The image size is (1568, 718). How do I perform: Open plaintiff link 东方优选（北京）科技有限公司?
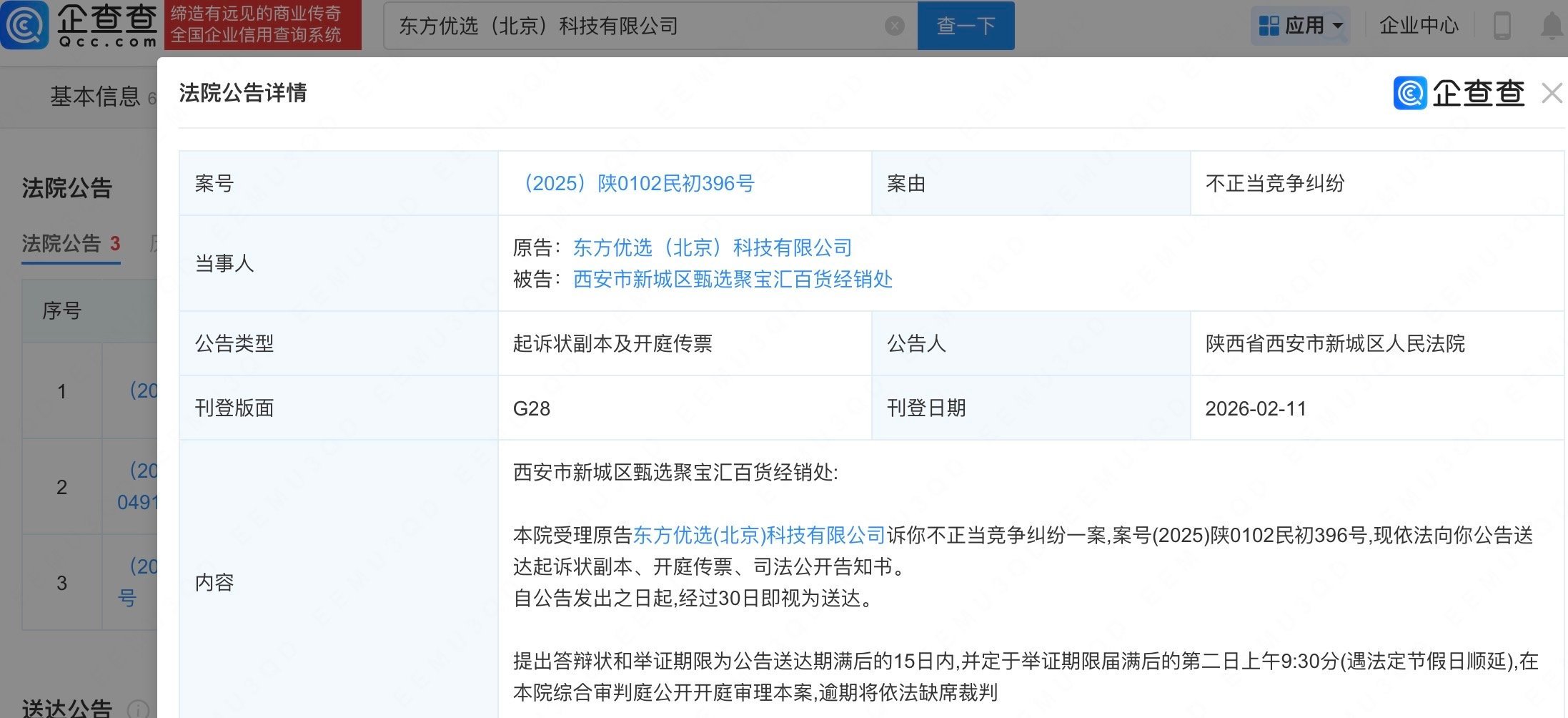click(713, 247)
